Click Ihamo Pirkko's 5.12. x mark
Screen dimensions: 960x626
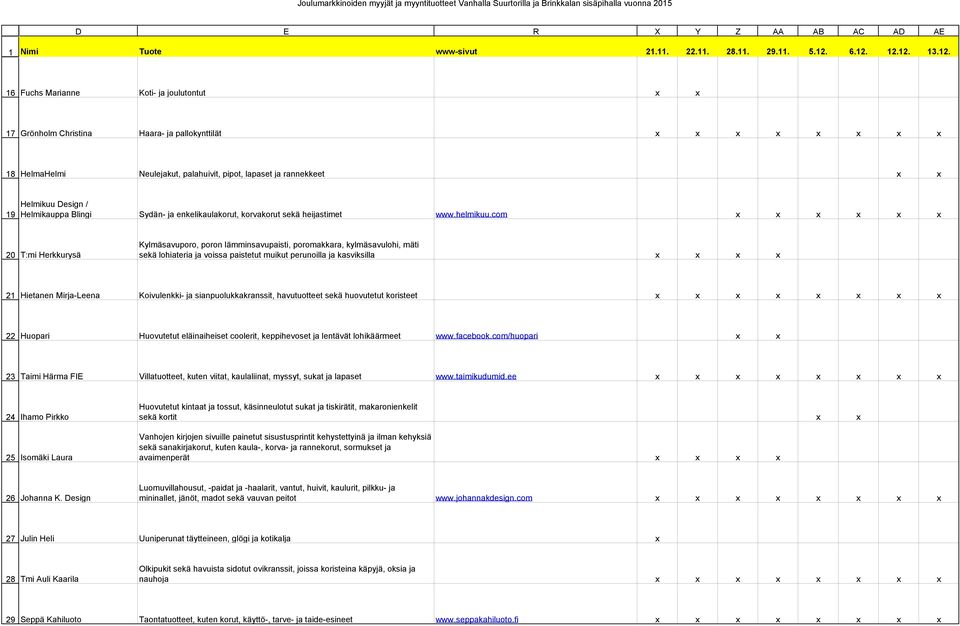click(818, 418)
